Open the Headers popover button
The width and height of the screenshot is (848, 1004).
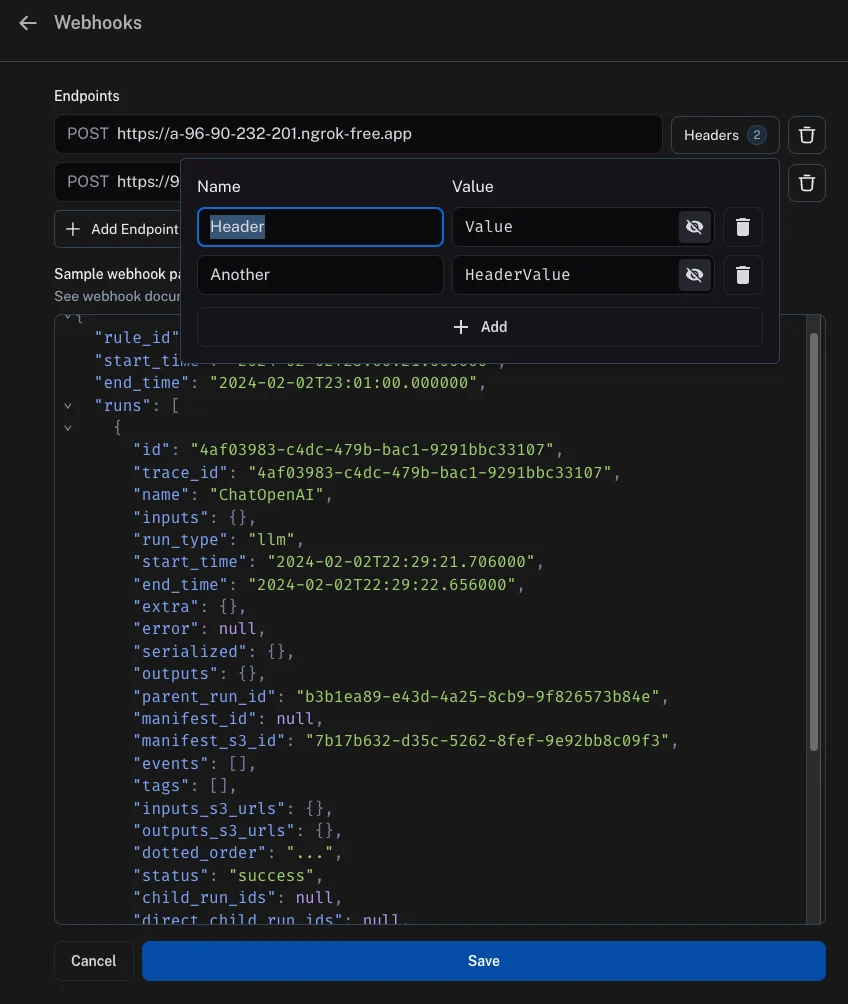[724, 135]
